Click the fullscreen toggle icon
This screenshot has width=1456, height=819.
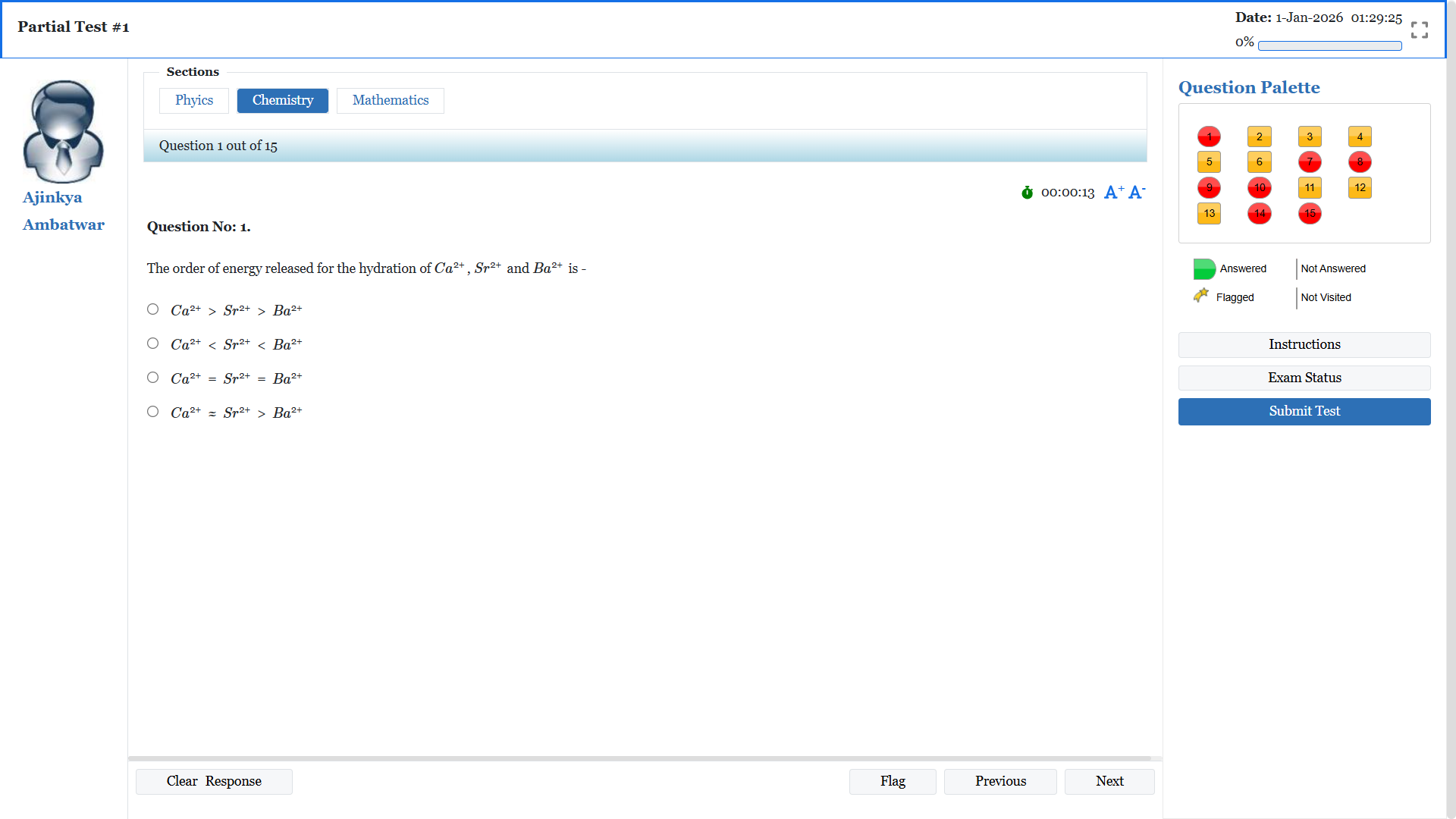(x=1420, y=30)
